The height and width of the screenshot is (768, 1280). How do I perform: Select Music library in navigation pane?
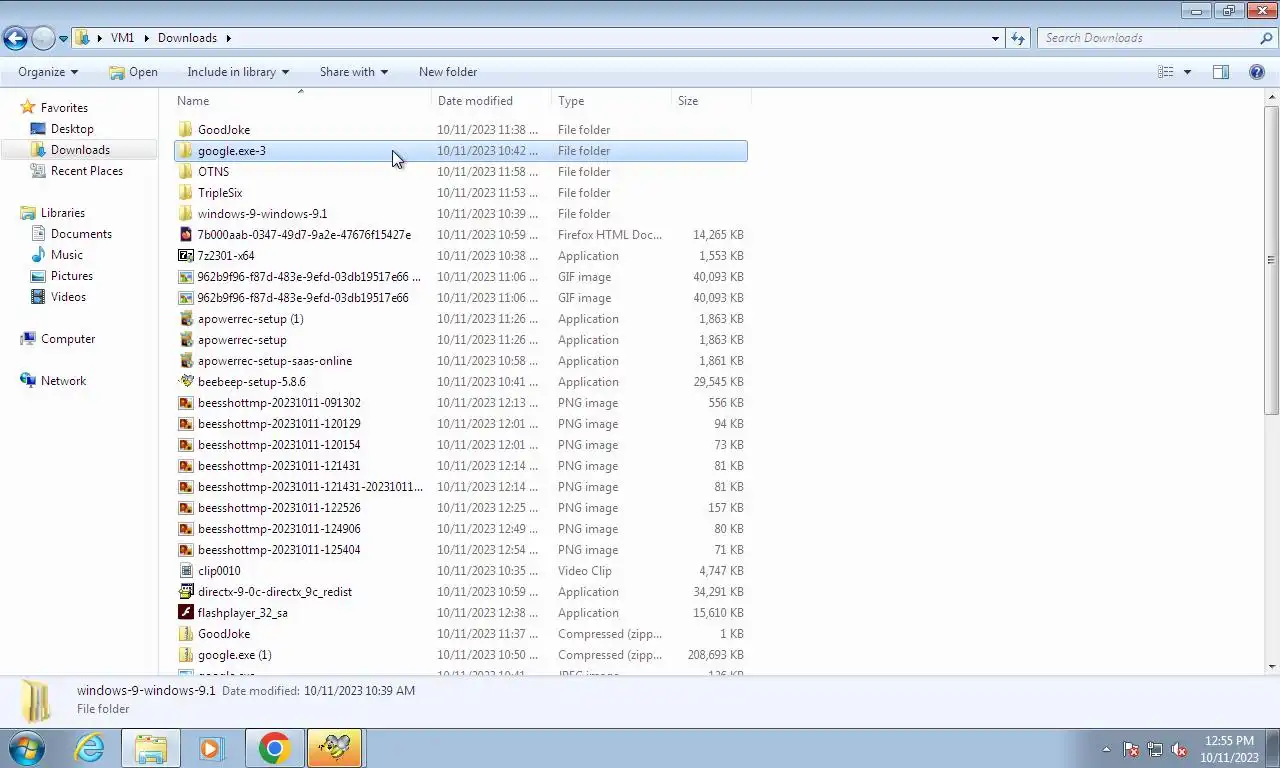click(x=67, y=255)
